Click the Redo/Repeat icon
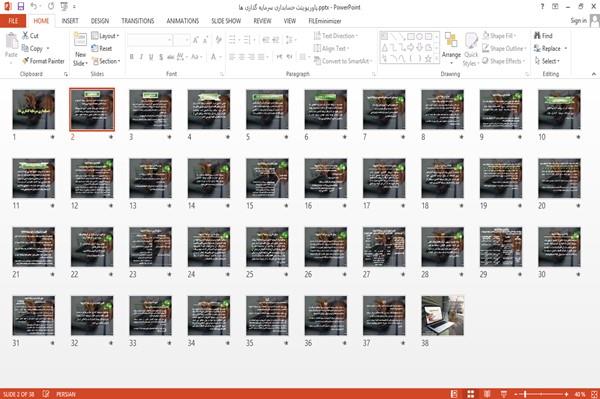600x399 pixels. (51, 7)
